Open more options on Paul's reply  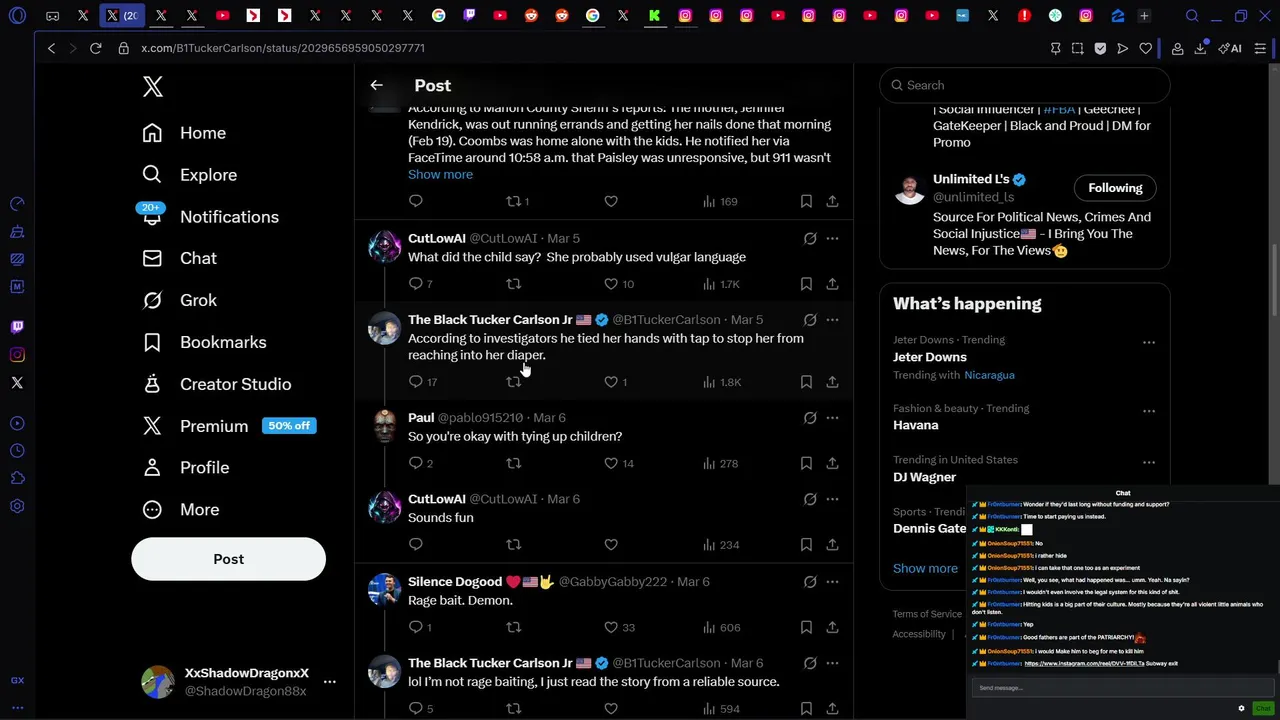(832, 418)
